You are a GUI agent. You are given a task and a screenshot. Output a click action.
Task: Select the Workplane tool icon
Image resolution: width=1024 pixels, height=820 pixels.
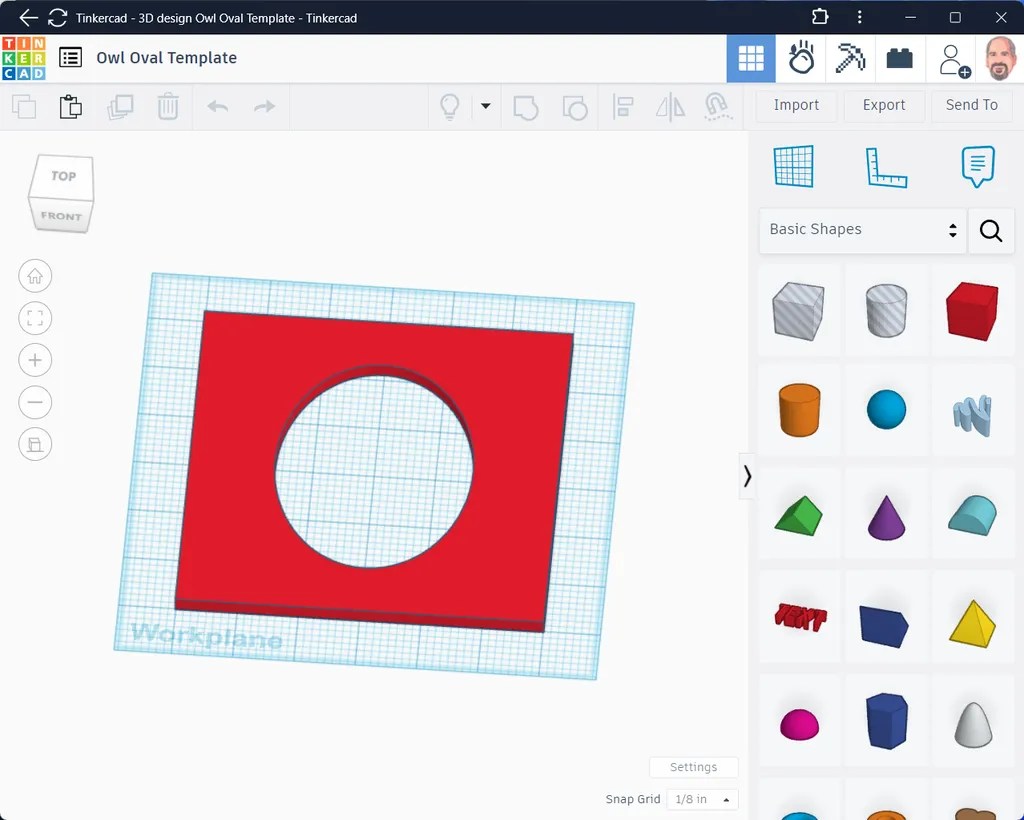793,166
